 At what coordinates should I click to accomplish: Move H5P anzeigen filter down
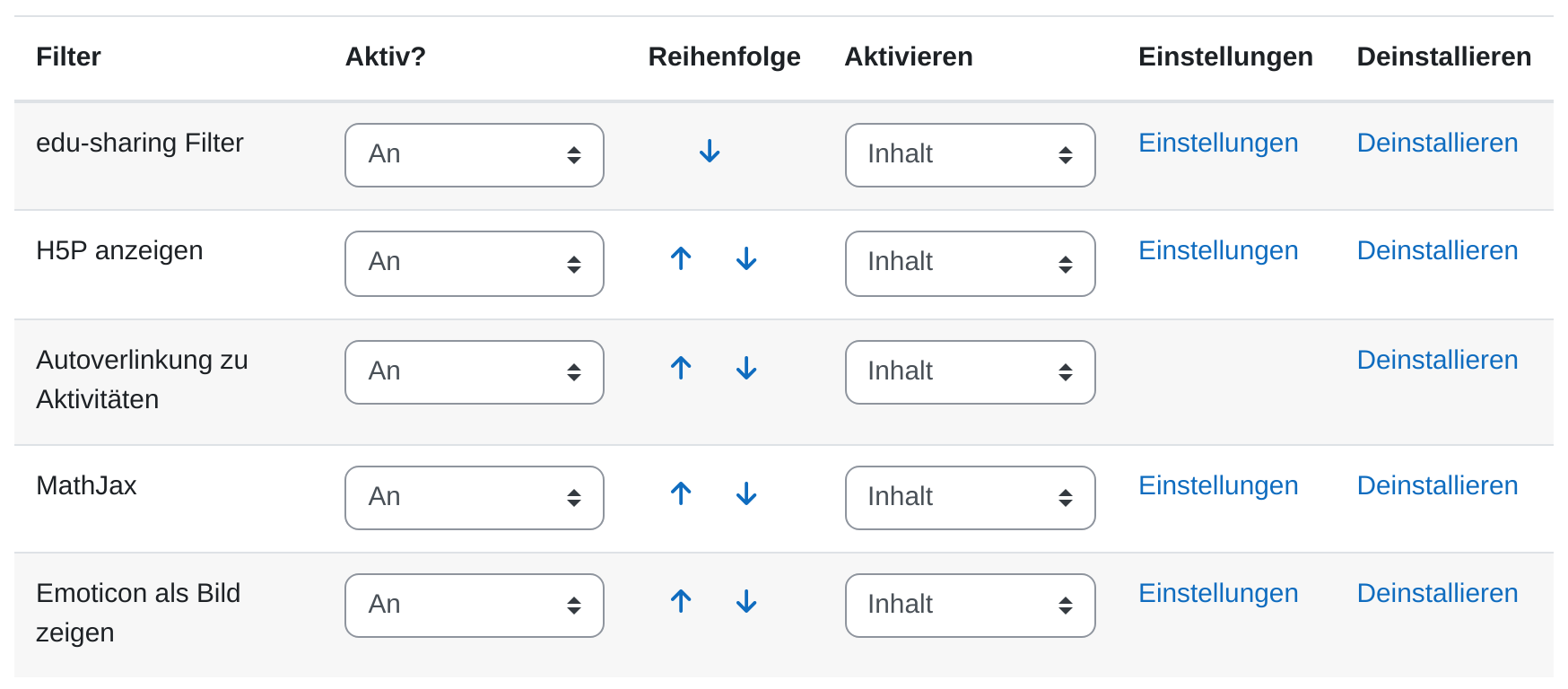point(746,259)
